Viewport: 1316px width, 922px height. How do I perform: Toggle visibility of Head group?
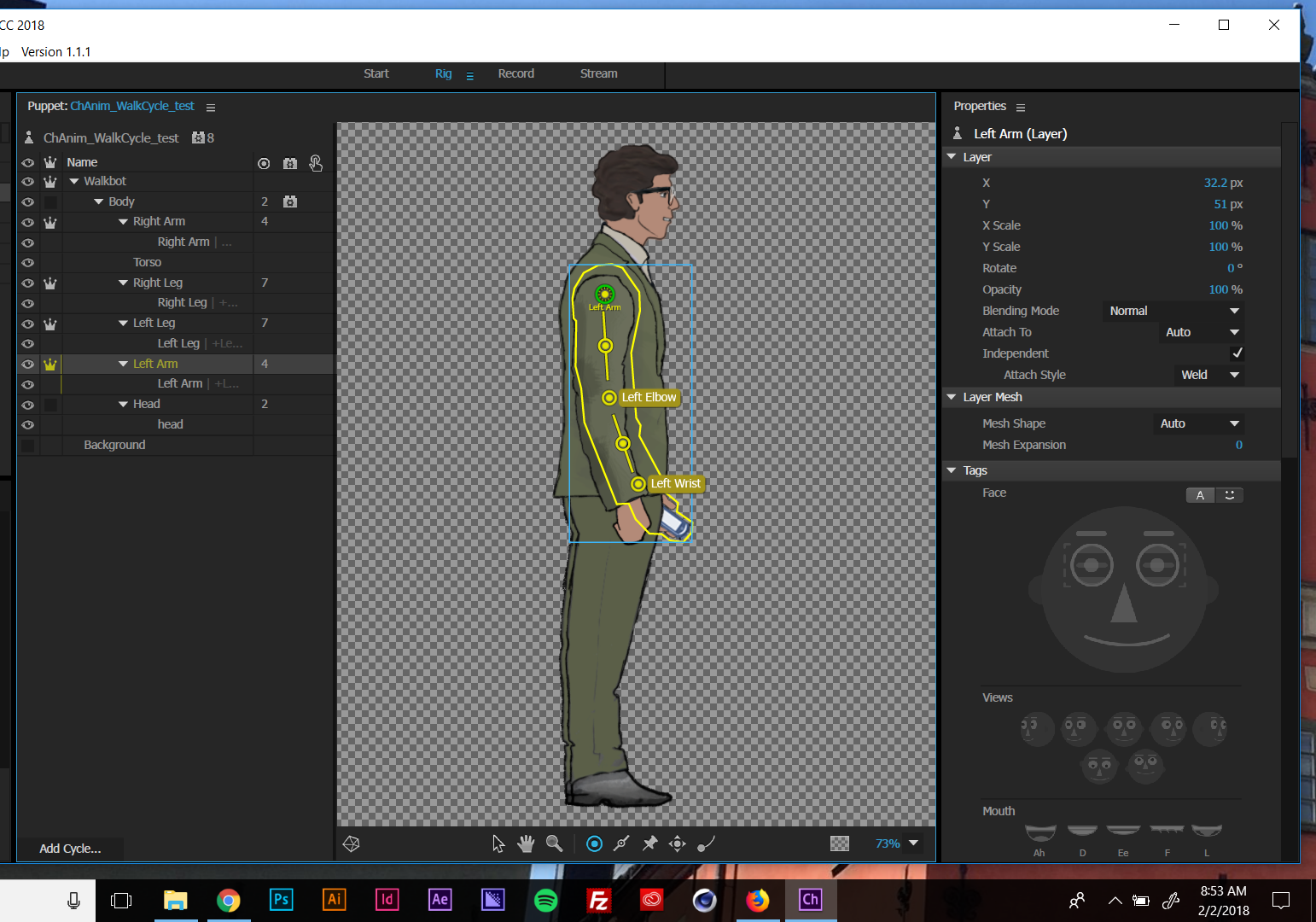(28, 405)
